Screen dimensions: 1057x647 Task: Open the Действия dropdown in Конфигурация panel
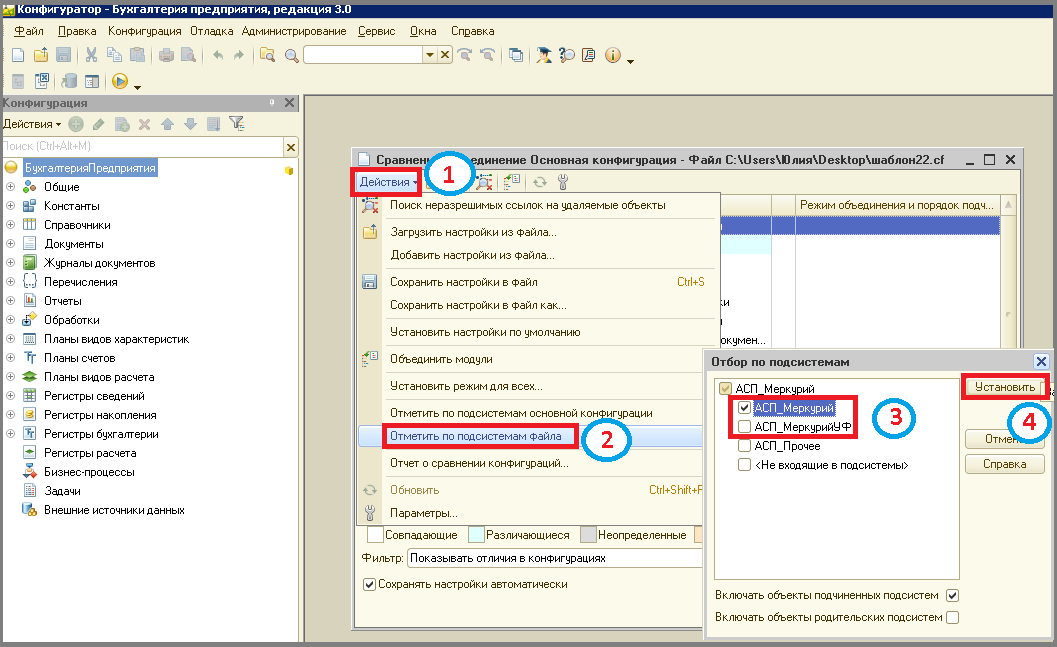(x=32, y=124)
